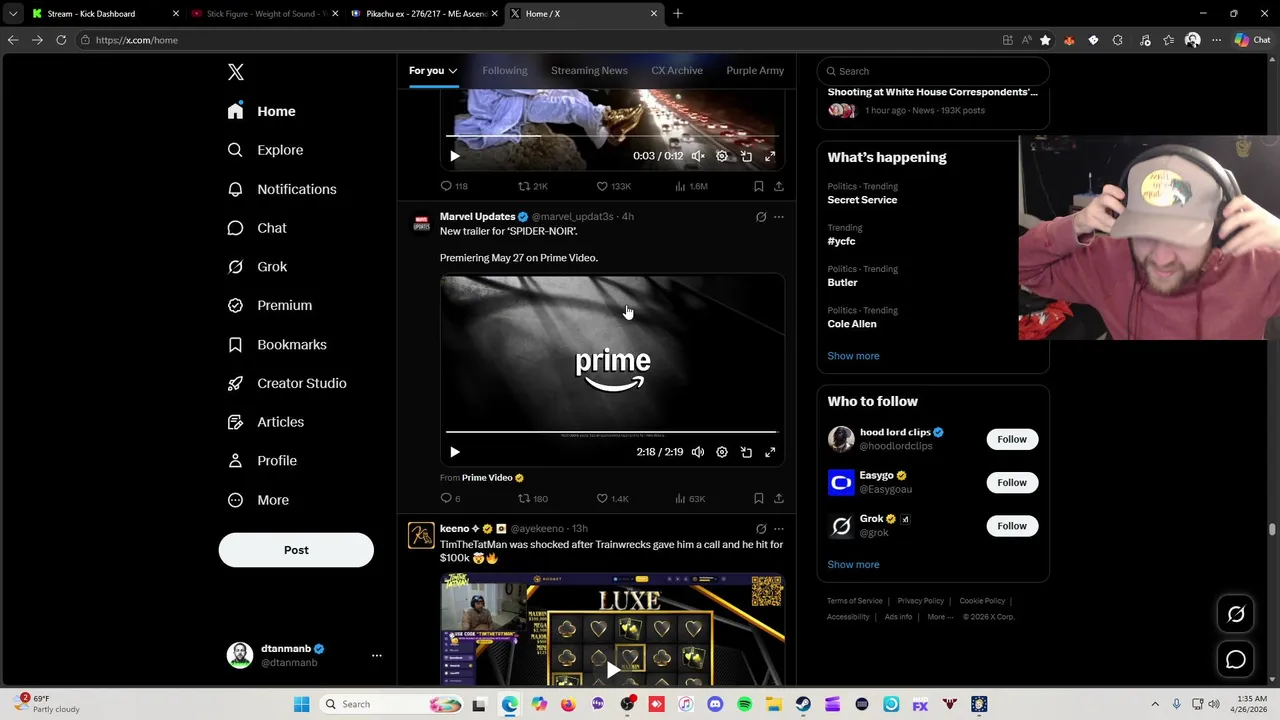Image resolution: width=1280 pixels, height=720 pixels.
Task: Like the Marvel Updates post
Action: pyautogui.click(x=612, y=498)
